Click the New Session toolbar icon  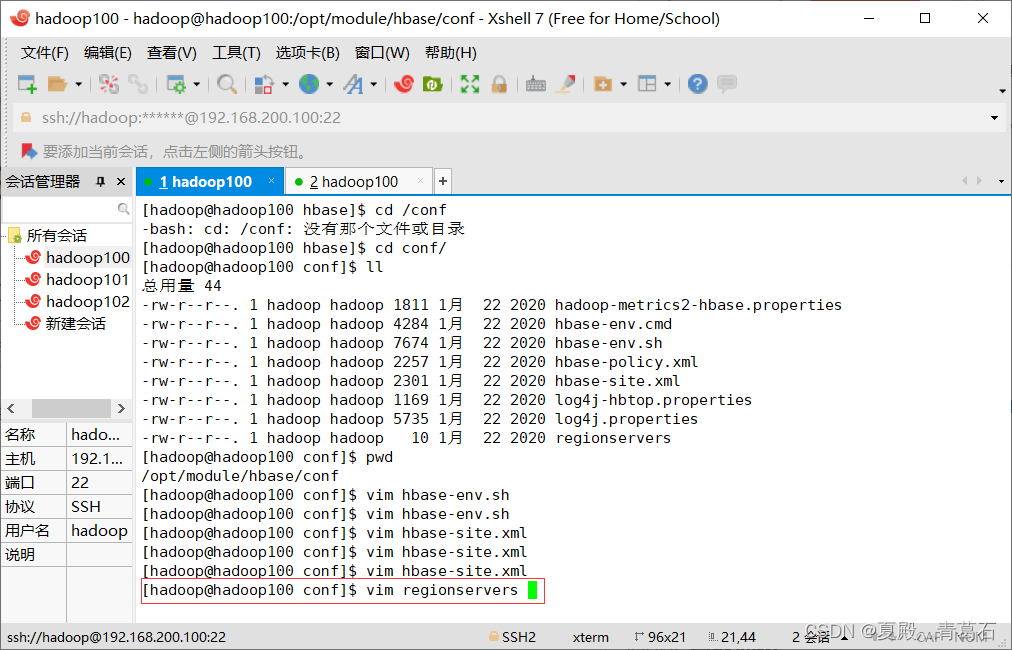pyautogui.click(x=27, y=84)
